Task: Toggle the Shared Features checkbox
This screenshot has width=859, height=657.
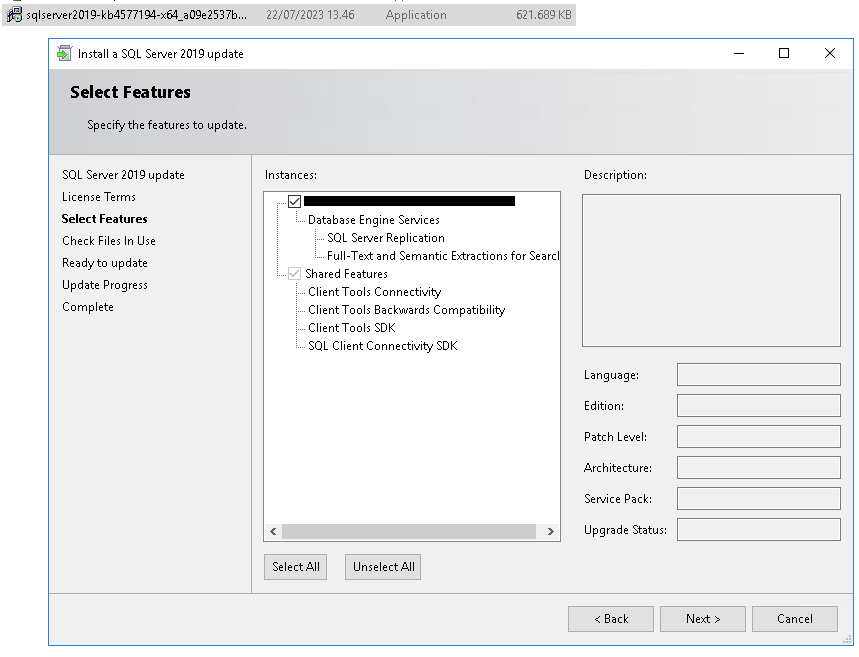Action: pyautogui.click(x=294, y=273)
